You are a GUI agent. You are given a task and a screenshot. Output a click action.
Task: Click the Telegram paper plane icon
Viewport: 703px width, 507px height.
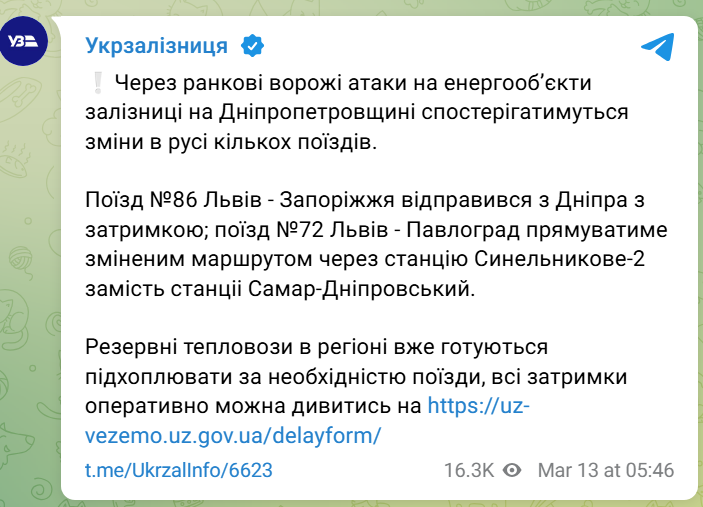click(x=656, y=47)
